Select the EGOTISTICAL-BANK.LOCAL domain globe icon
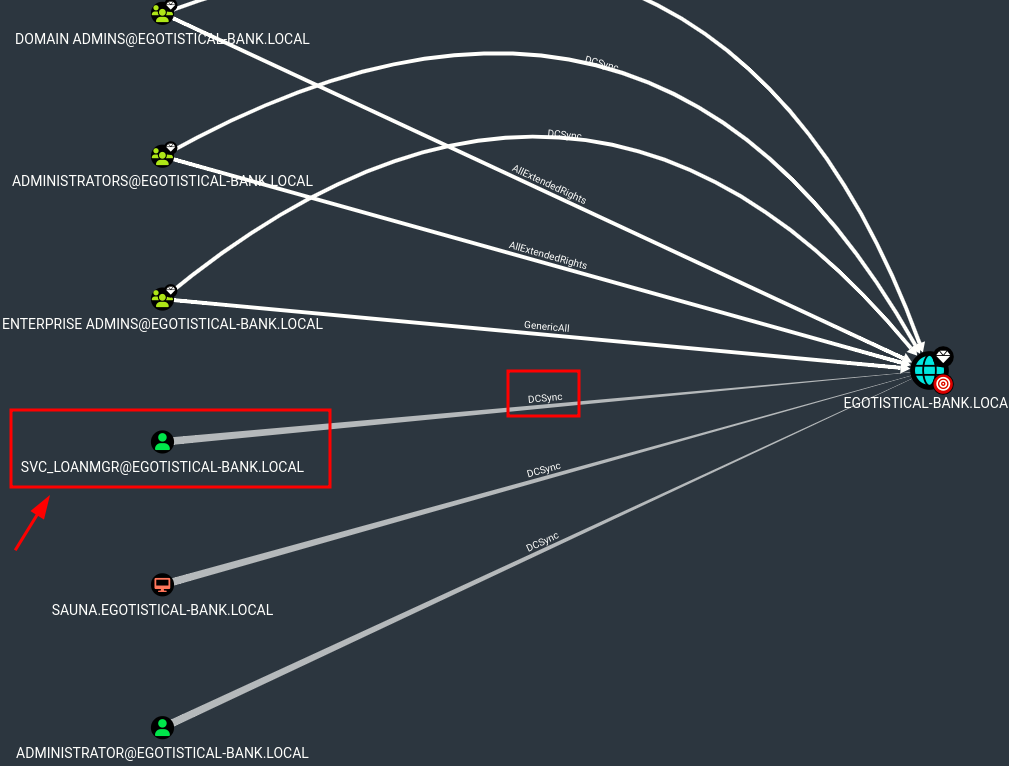Image resolution: width=1009 pixels, height=766 pixels. [927, 371]
